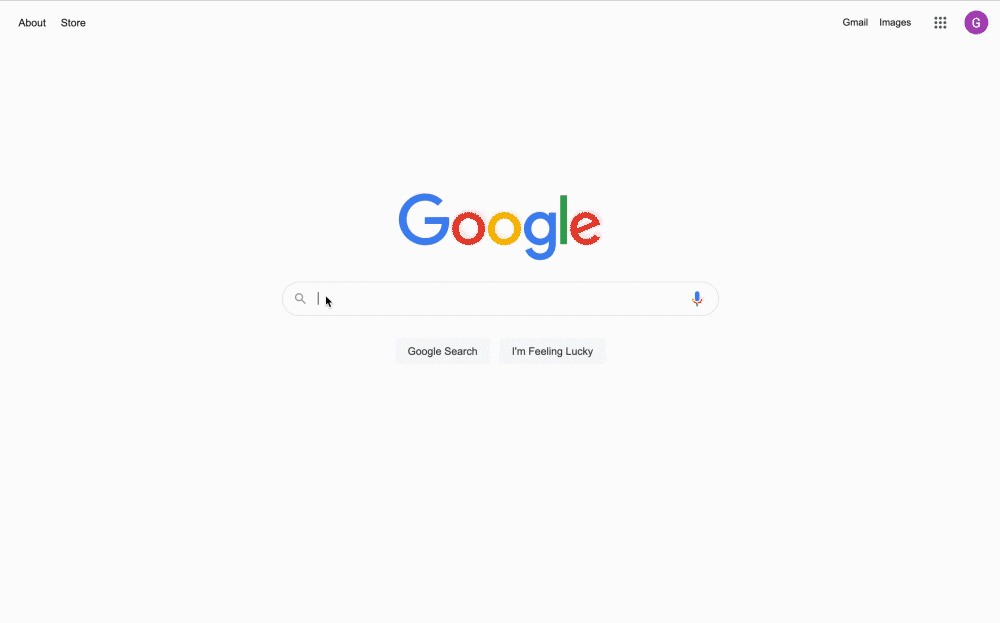Click the first red o in logo
Image resolution: width=1000 pixels, height=623 pixels.
tap(468, 228)
